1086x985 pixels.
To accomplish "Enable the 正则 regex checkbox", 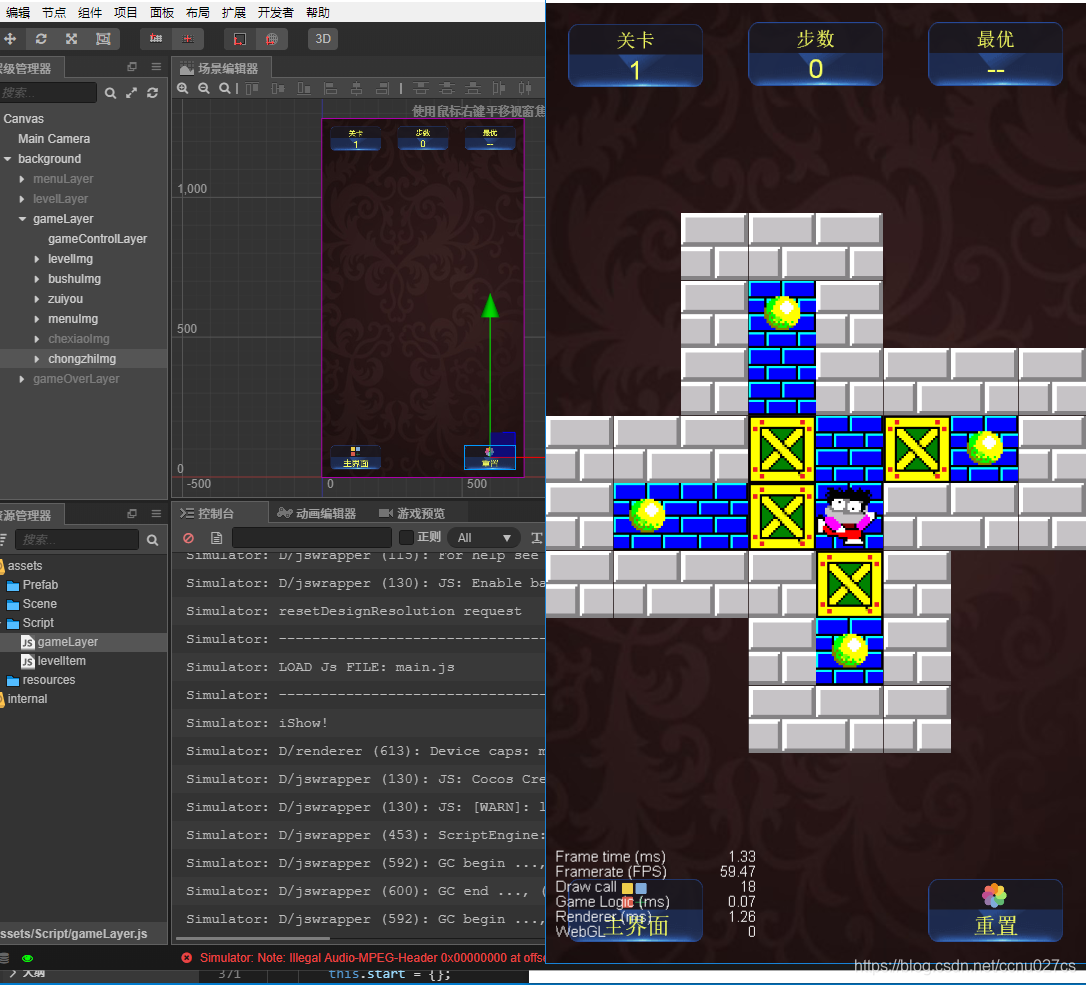I will tap(407, 538).
